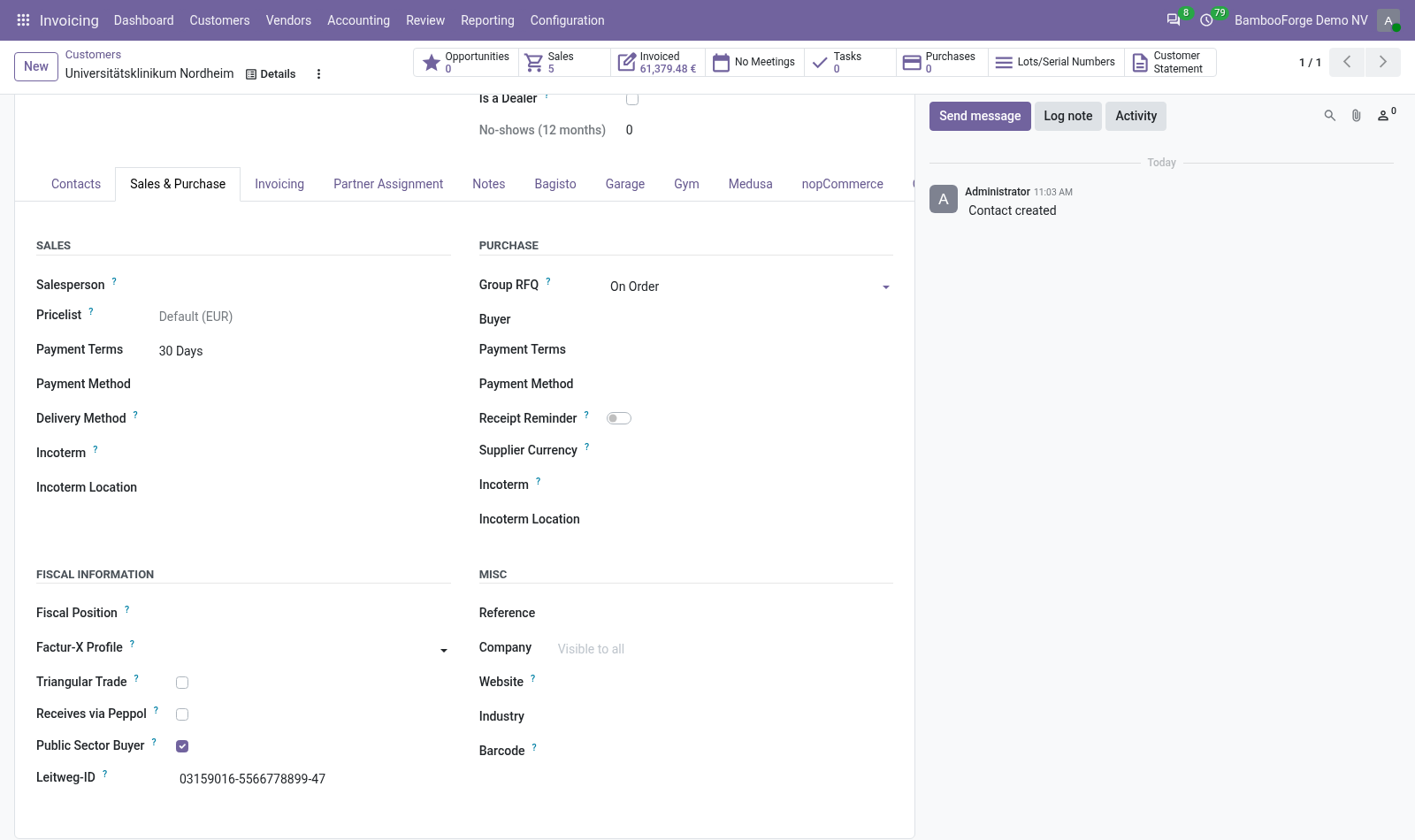Open the Reporting menu

point(487,20)
